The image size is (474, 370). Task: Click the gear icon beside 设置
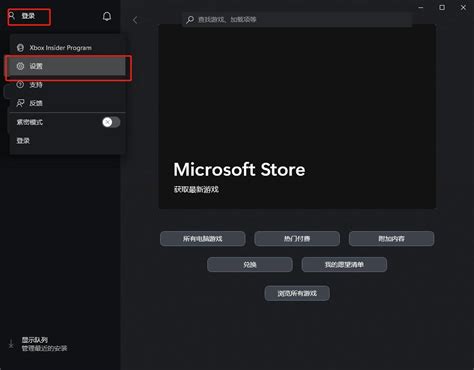20,66
